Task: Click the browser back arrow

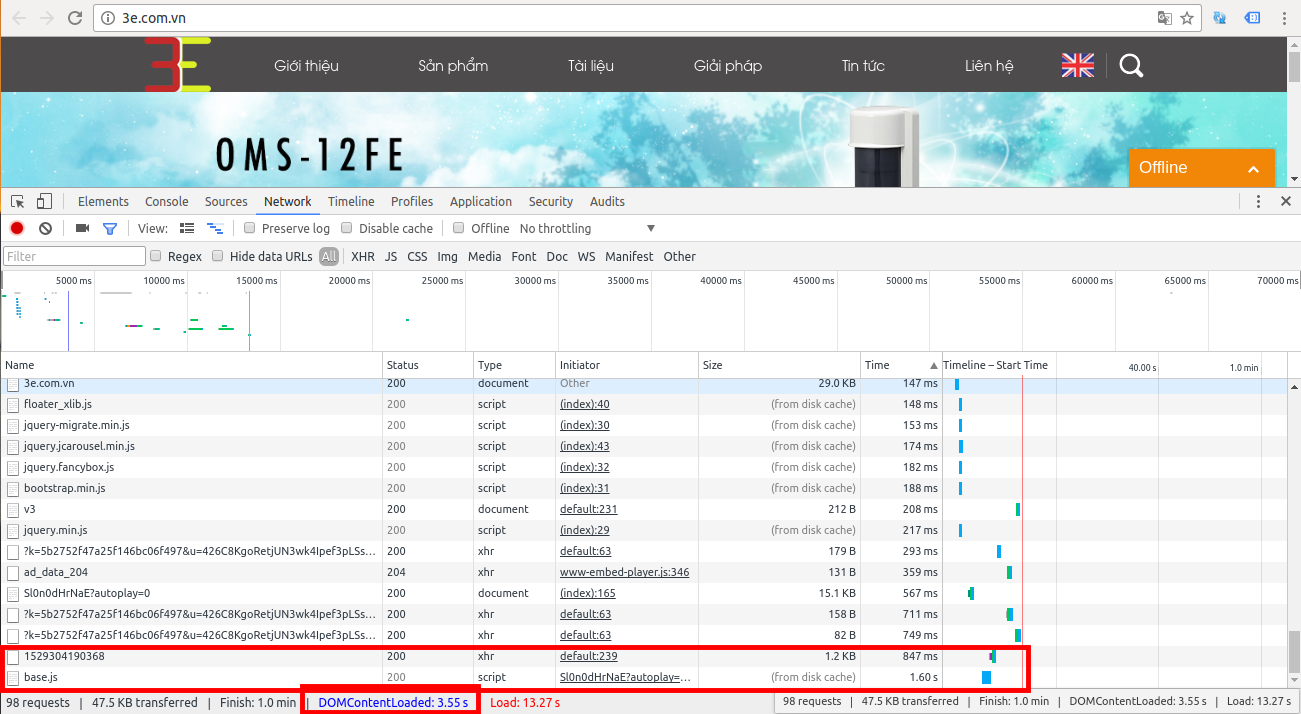Action: [19, 18]
